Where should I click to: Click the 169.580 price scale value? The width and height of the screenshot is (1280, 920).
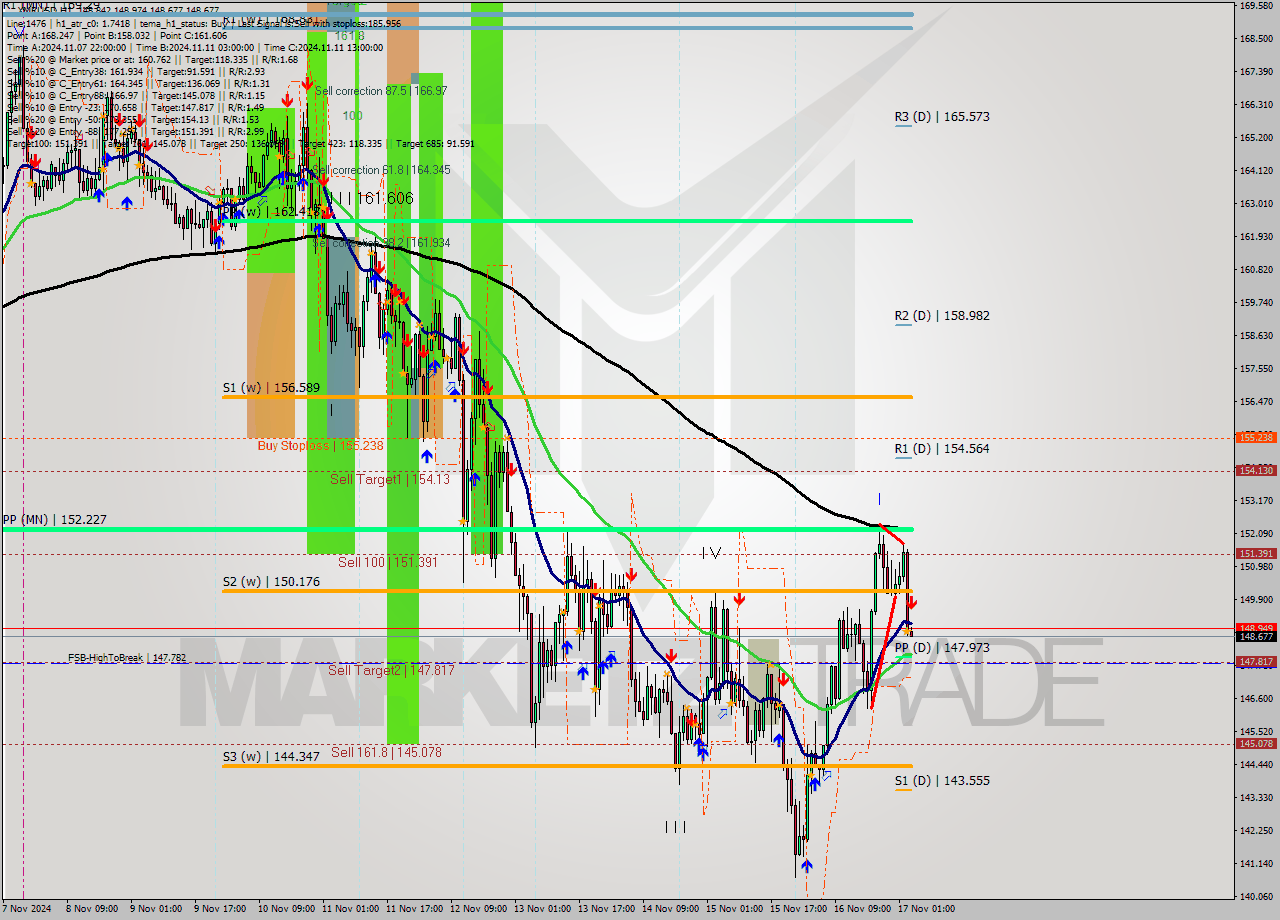(1256, 6)
